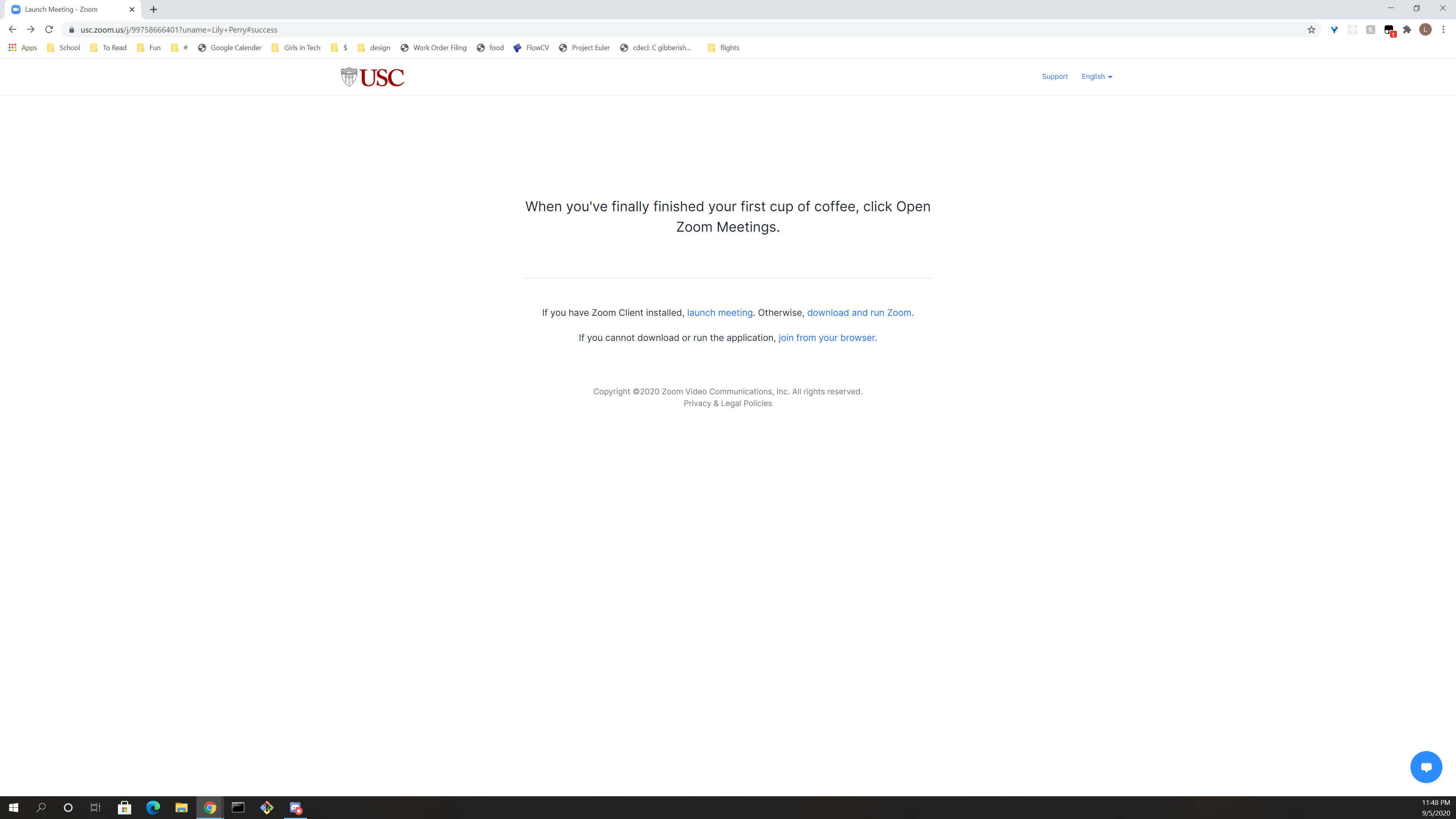1456x819 pixels.
Task: Open a new browser tab
Action: [154, 9]
